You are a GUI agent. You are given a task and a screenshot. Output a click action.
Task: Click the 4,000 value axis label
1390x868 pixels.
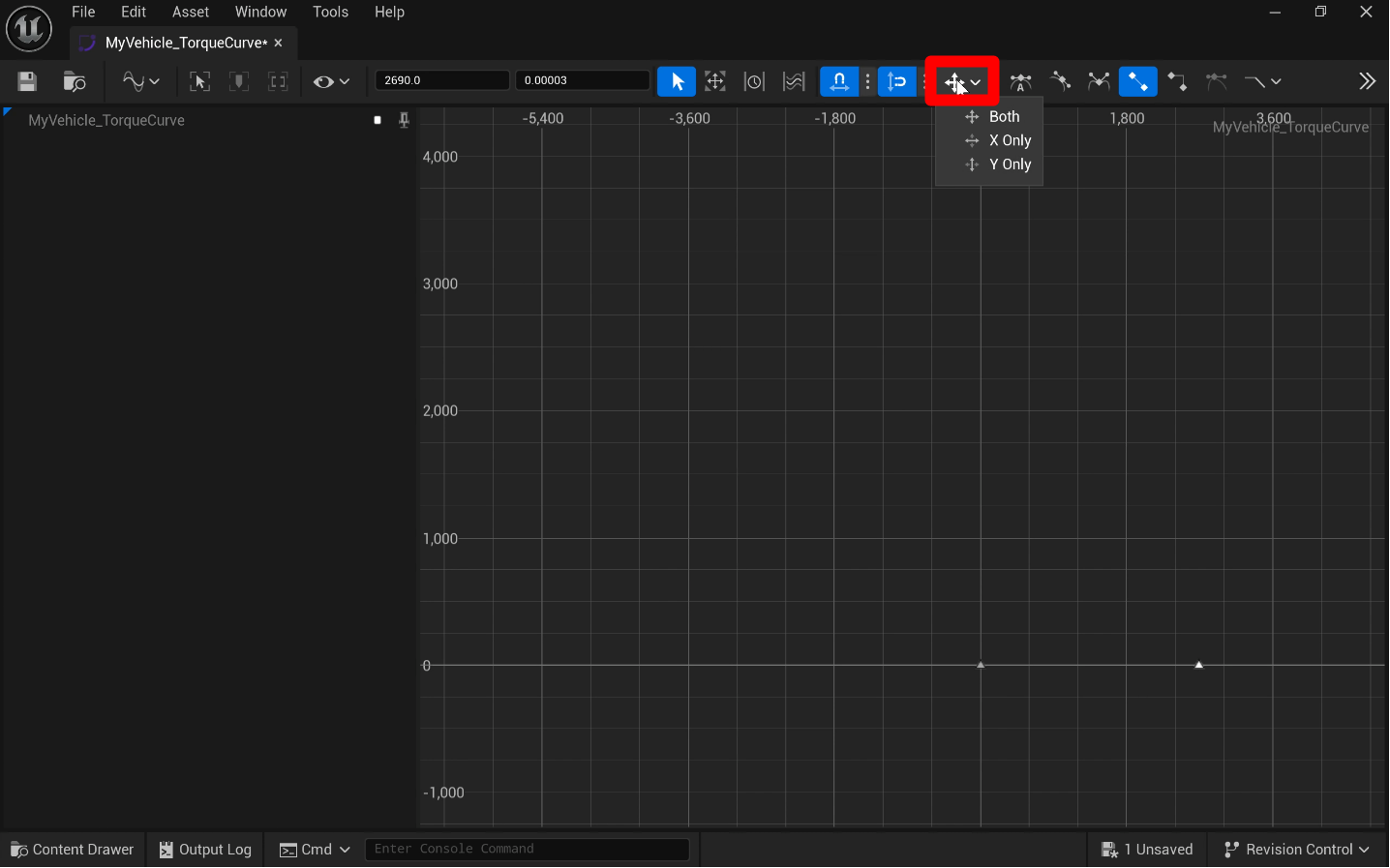(440, 157)
